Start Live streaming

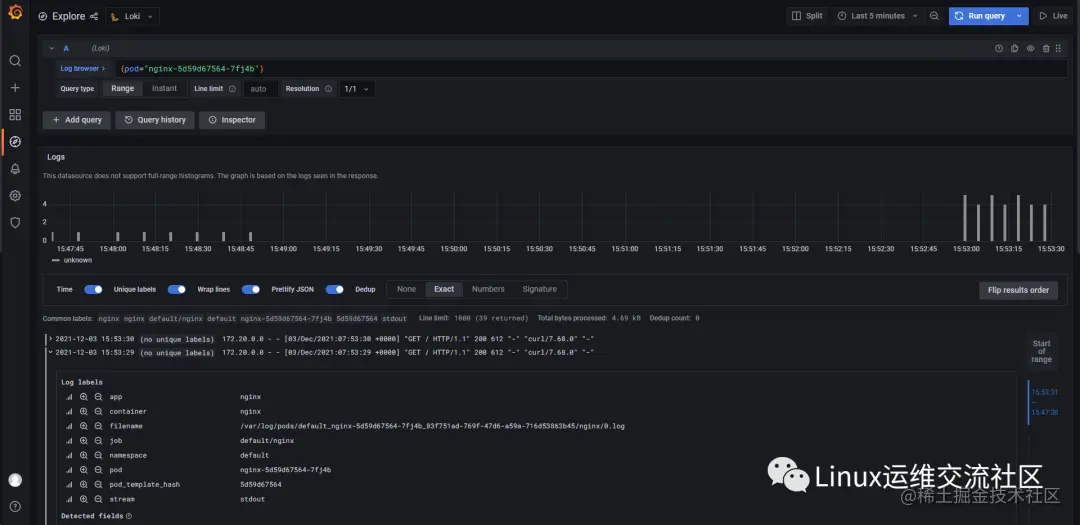coord(1053,16)
